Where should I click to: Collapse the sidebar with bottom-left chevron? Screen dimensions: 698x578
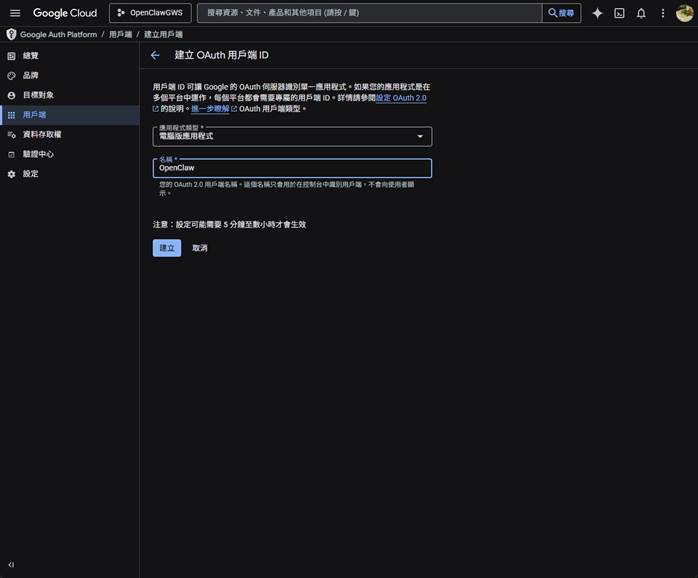(11, 565)
